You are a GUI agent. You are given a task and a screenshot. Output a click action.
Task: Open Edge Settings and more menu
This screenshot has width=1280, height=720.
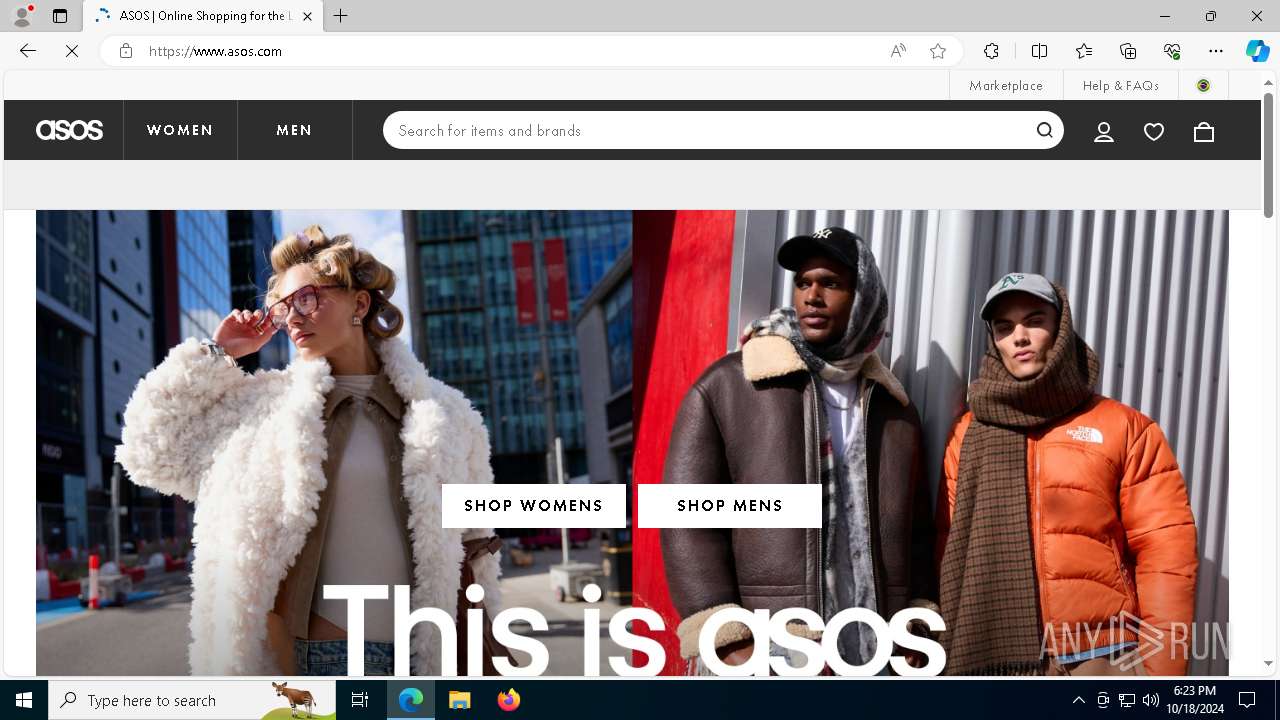point(1216,51)
